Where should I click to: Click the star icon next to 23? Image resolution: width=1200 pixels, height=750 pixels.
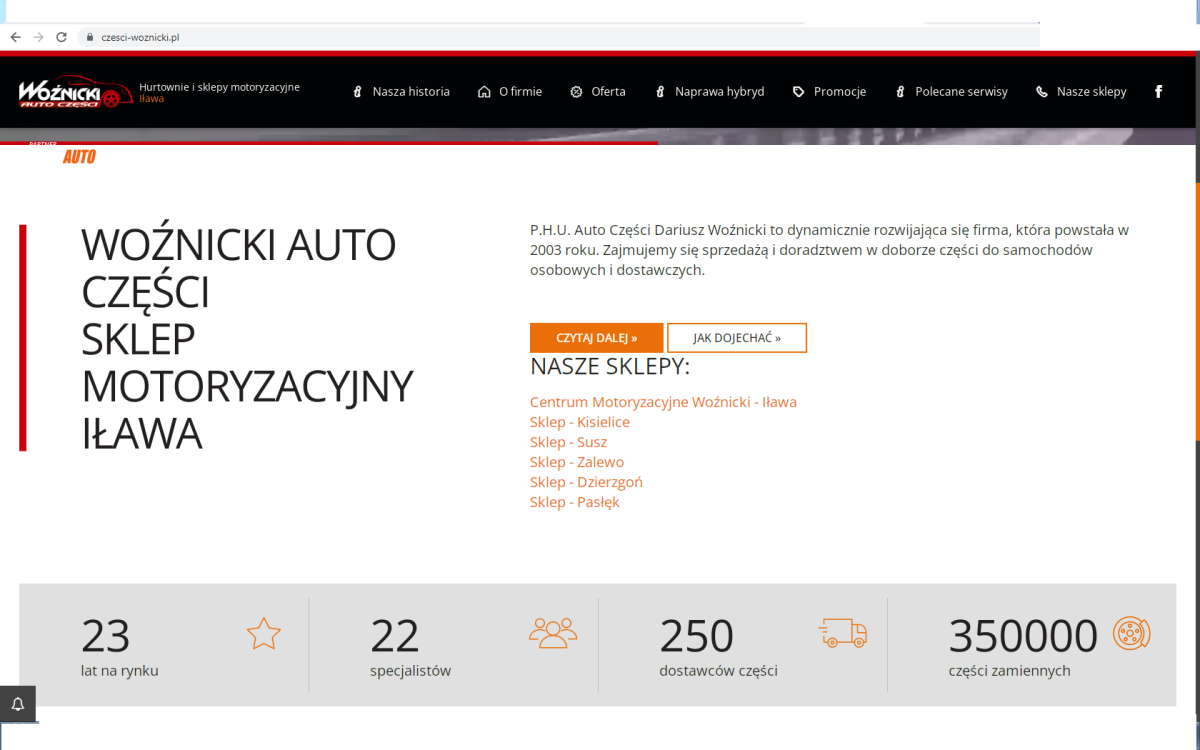point(264,633)
